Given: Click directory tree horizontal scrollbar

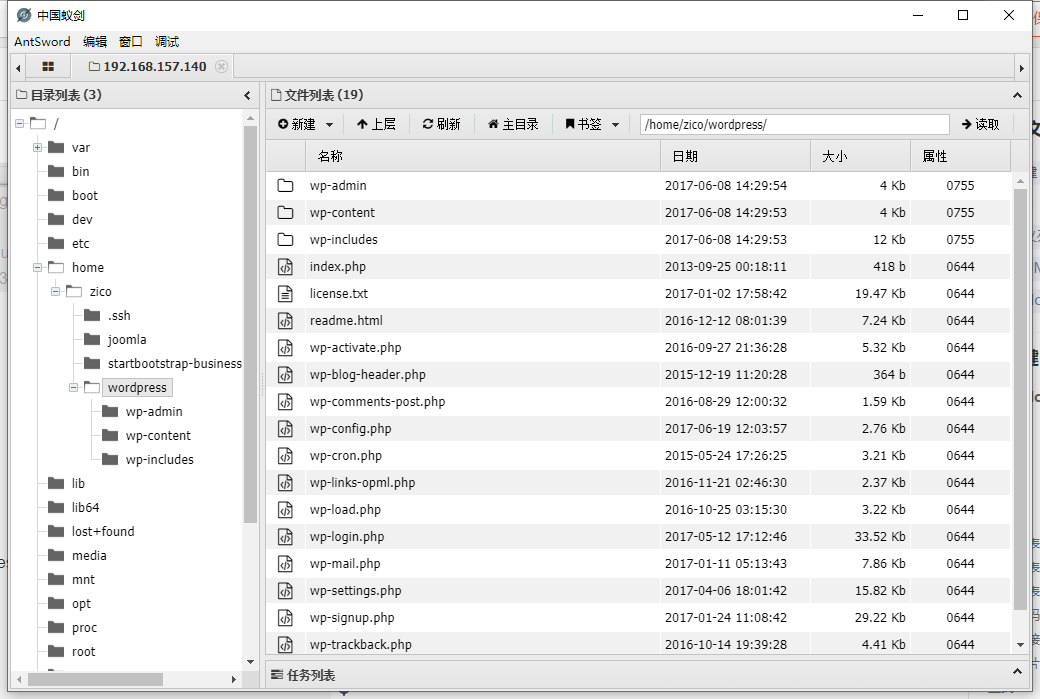Looking at the screenshot, I should click(x=96, y=679).
